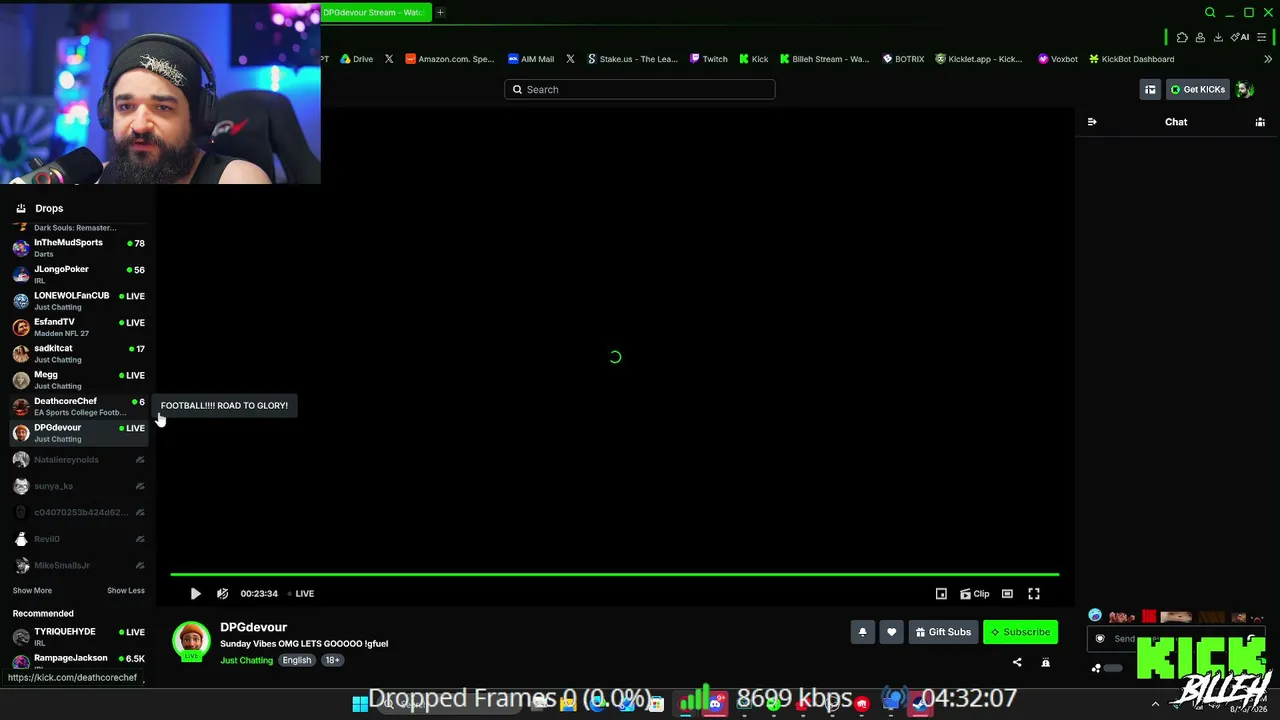1280x720 pixels.
Task: Enter fullscreen video mode
Action: [x=1034, y=594]
